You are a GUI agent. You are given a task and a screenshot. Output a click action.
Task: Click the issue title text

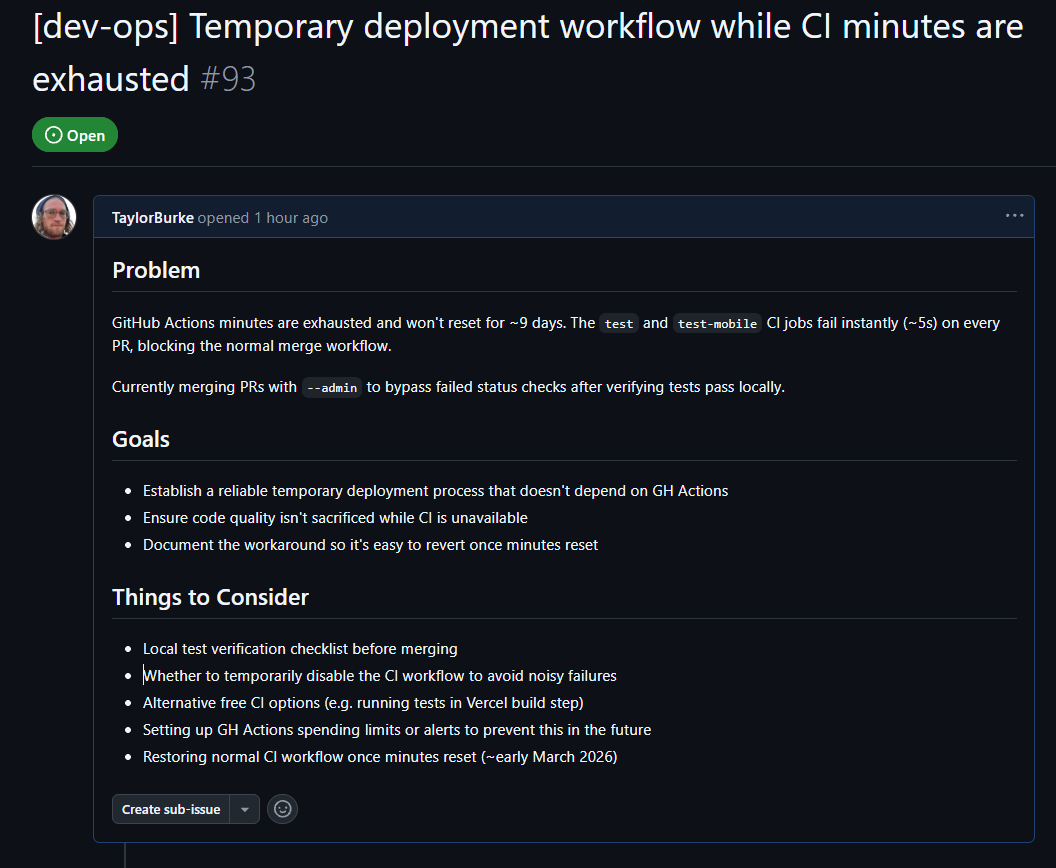point(500,27)
